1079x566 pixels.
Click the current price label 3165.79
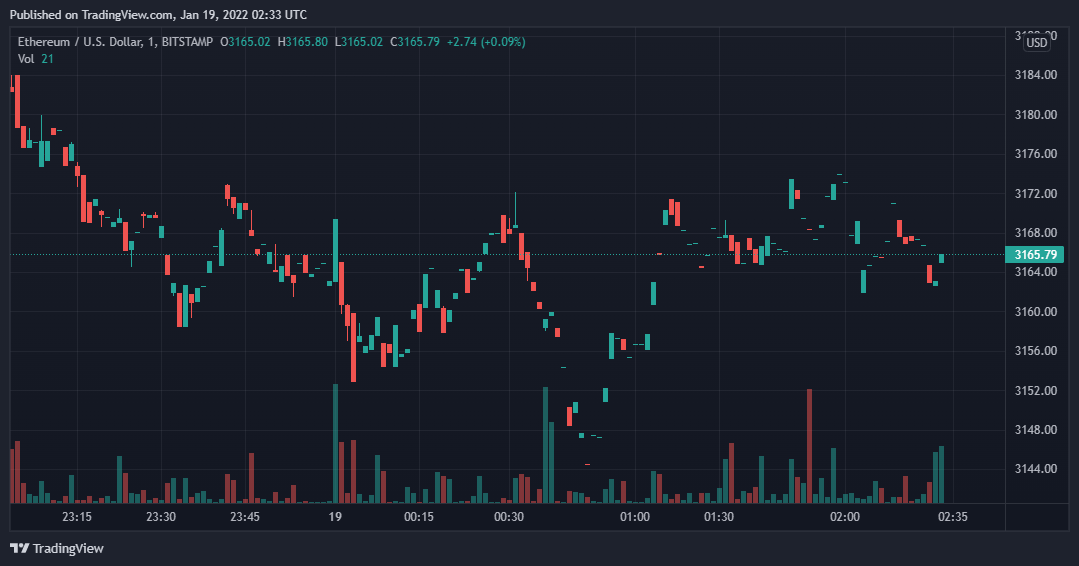(1035, 255)
